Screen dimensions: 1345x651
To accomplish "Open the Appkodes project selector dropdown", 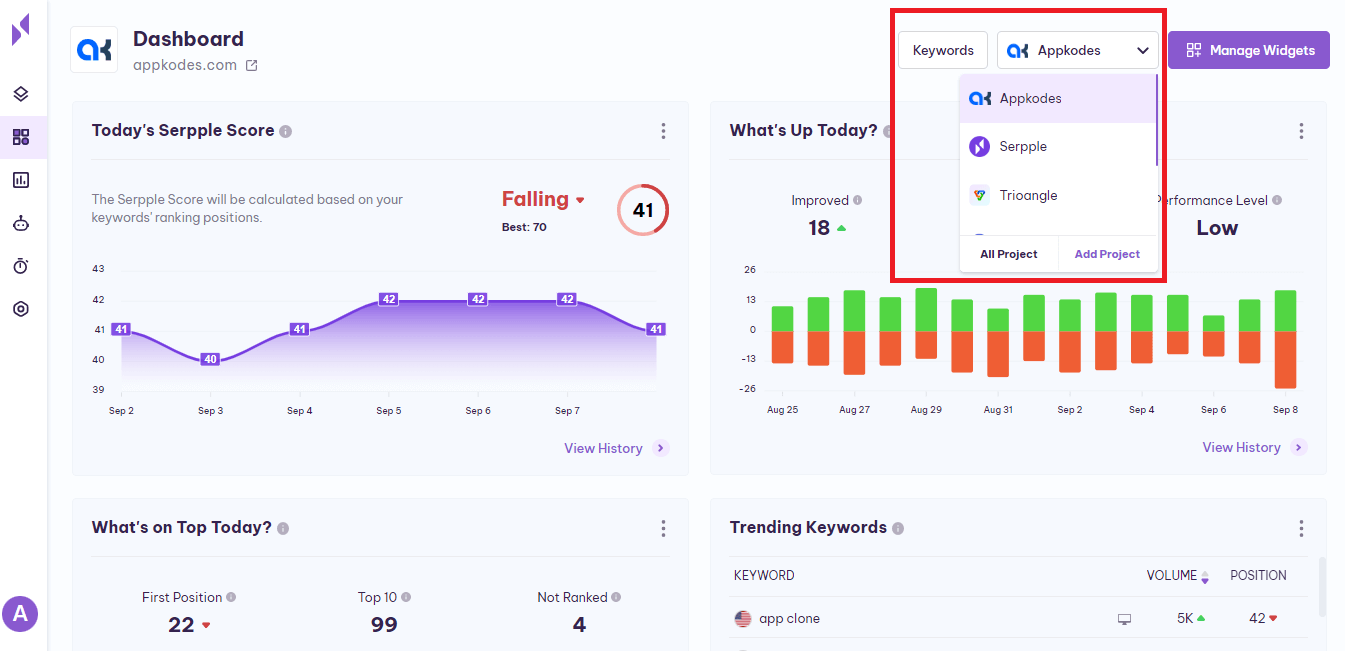I will tap(1078, 51).
